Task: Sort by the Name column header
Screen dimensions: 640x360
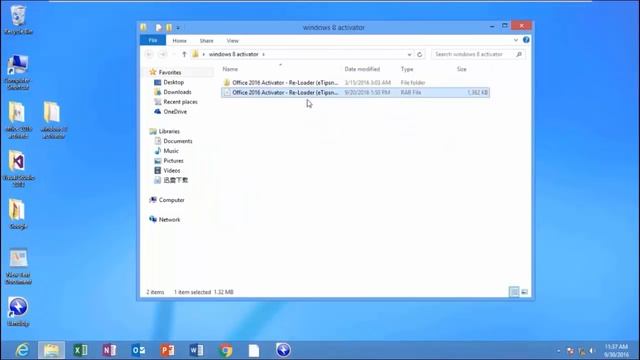Action: [x=230, y=69]
